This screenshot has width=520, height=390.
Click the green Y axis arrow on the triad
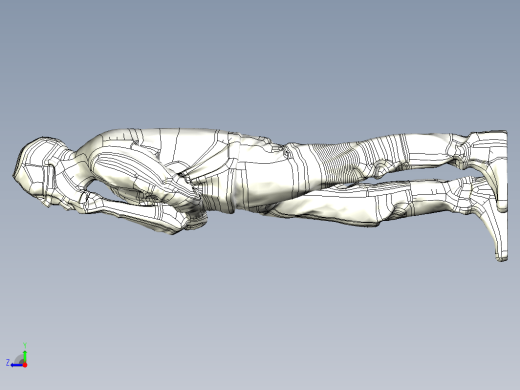(25, 356)
